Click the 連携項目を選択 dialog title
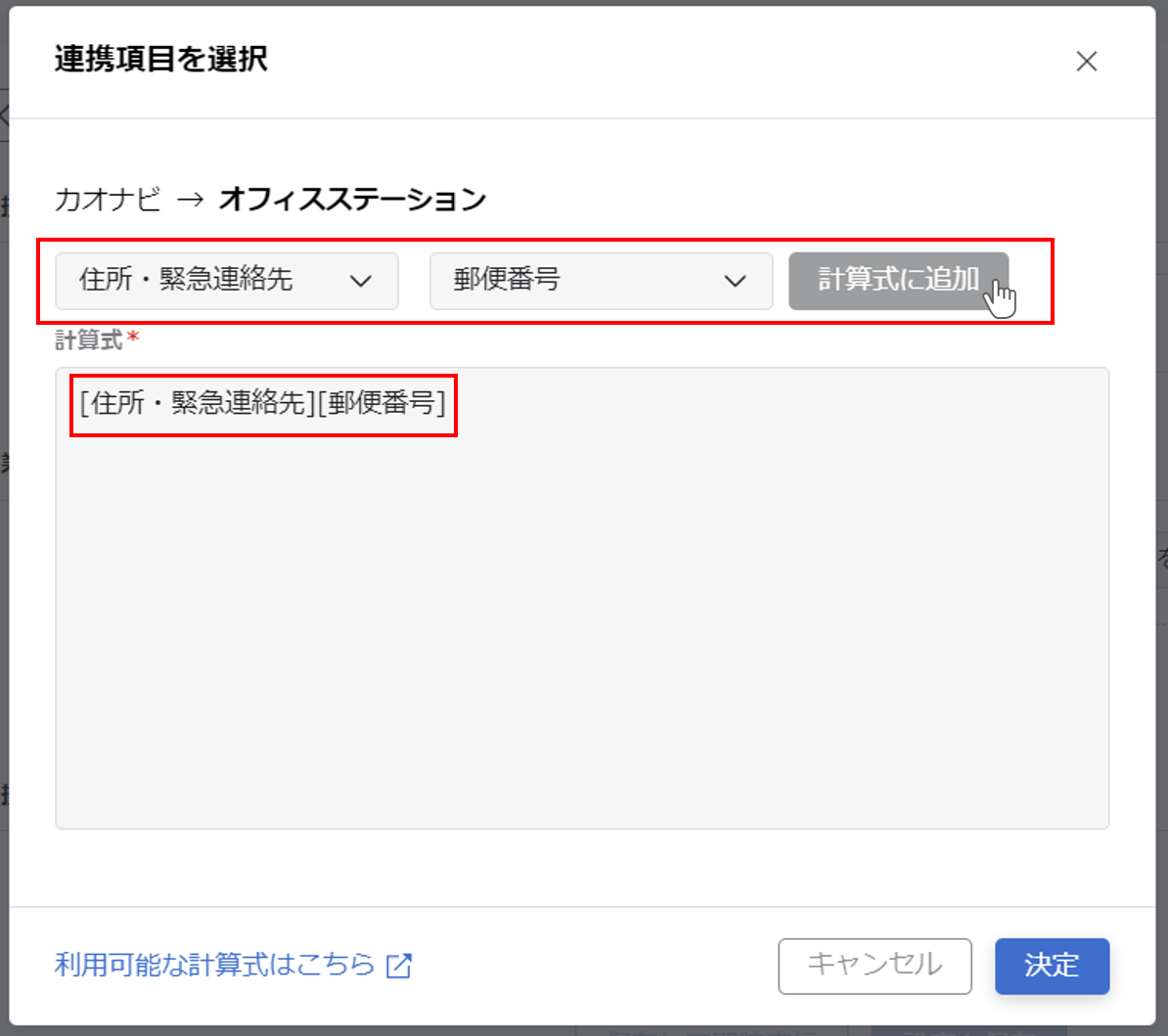Viewport: 1168px width, 1036px height. click(161, 60)
